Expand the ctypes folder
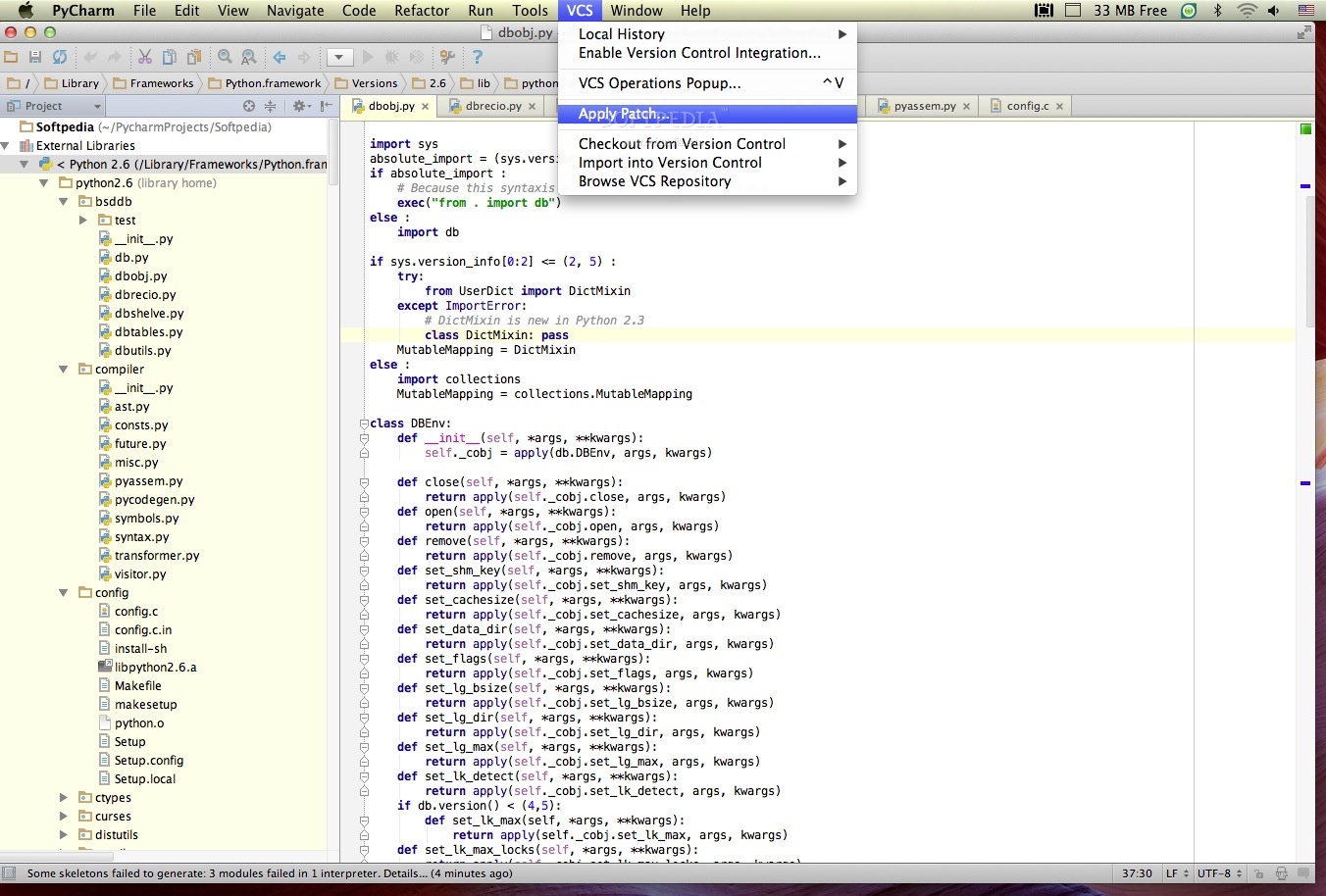Image resolution: width=1326 pixels, height=896 pixels. pyautogui.click(x=64, y=797)
